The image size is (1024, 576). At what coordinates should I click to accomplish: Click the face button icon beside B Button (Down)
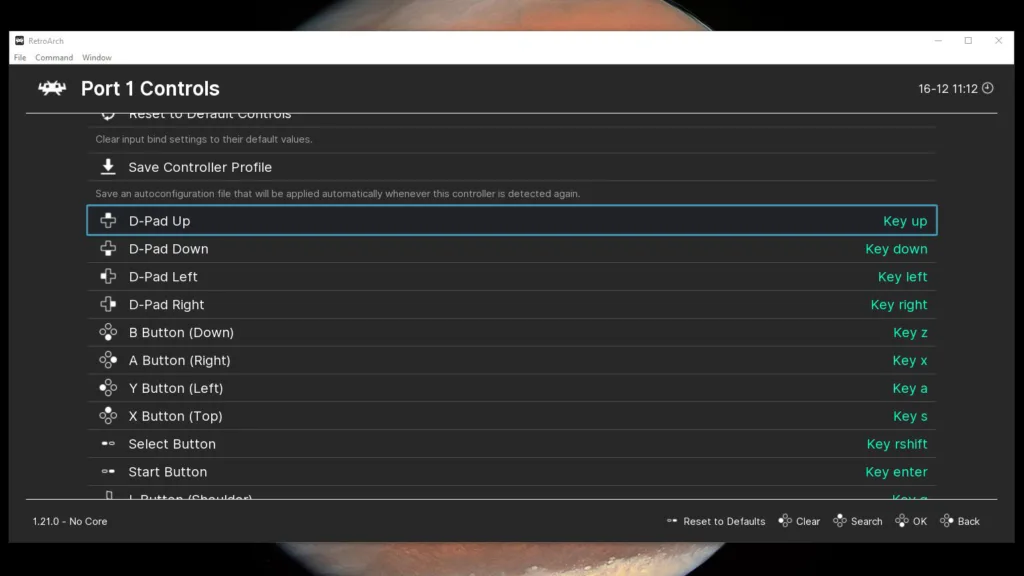tap(108, 332)
